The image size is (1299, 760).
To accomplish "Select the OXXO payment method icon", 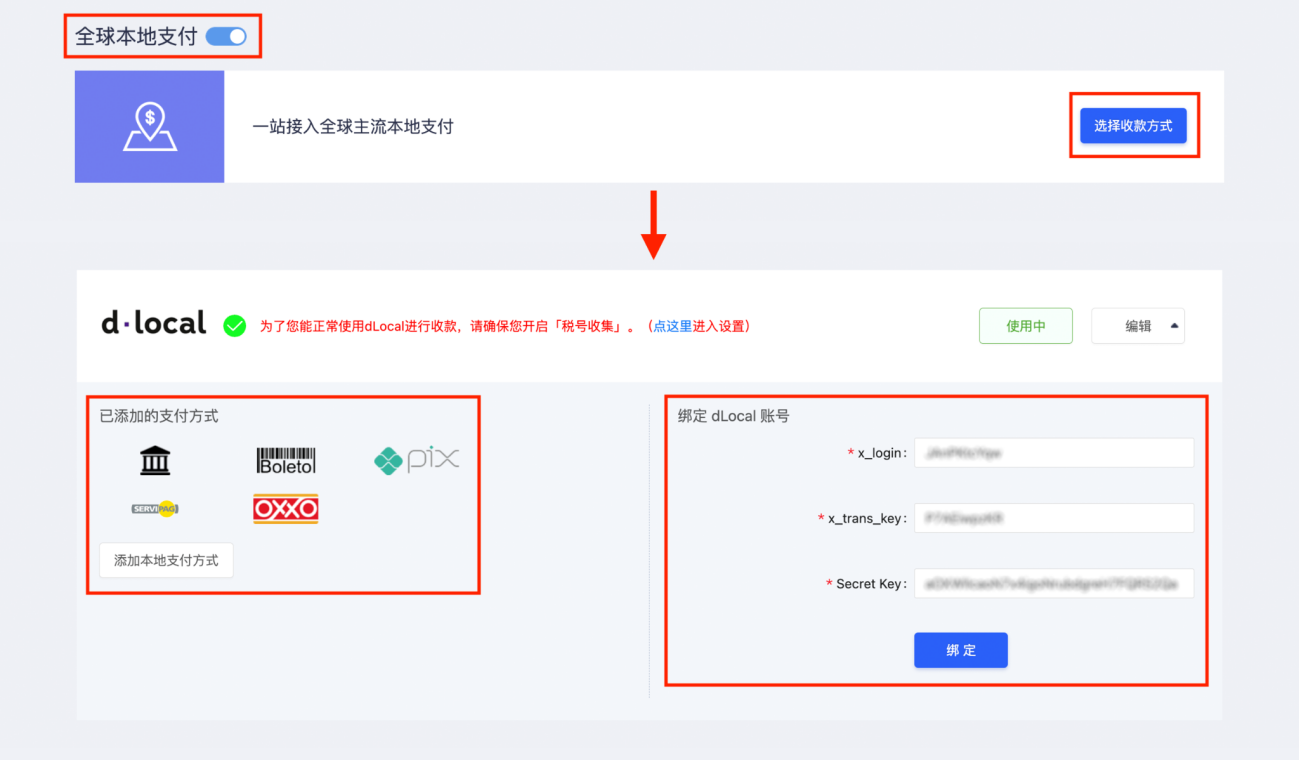I will (285, 509).
